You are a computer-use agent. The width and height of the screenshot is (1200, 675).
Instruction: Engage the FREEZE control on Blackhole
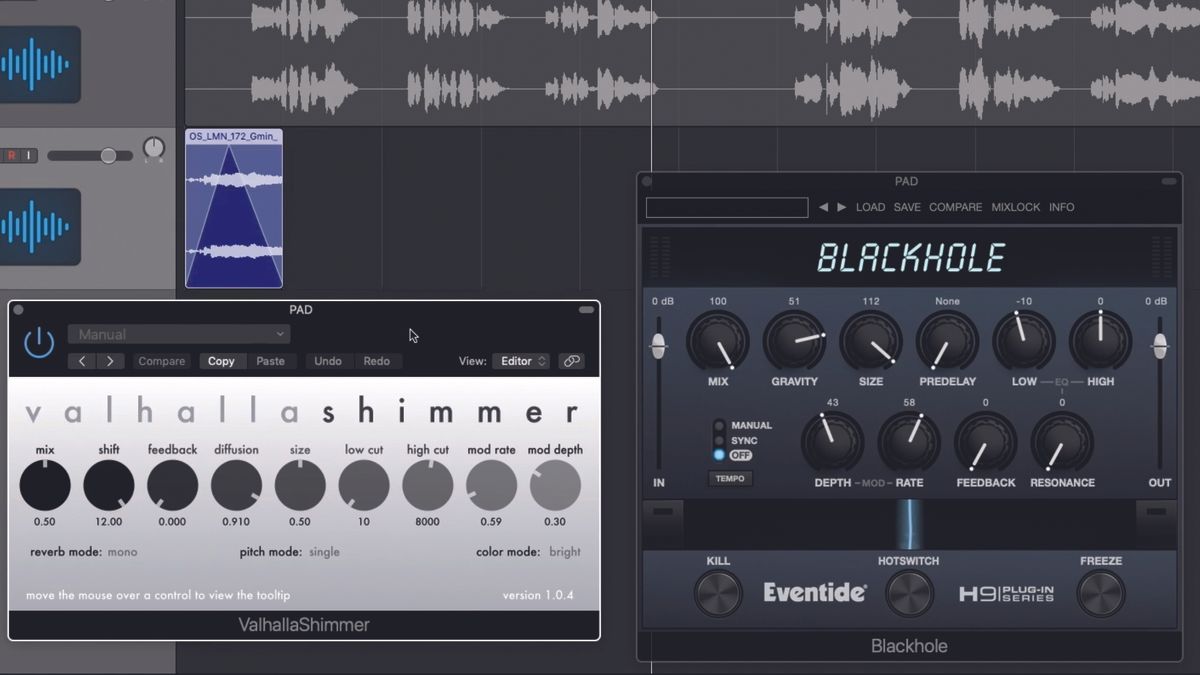[1100, 592]
